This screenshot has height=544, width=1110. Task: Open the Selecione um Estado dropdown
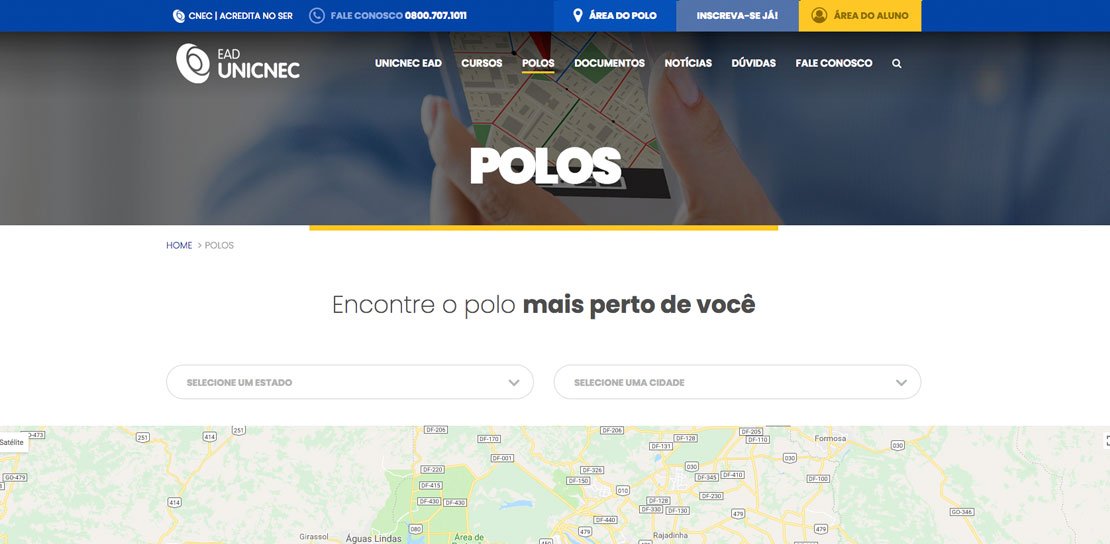tap(350, 382)
